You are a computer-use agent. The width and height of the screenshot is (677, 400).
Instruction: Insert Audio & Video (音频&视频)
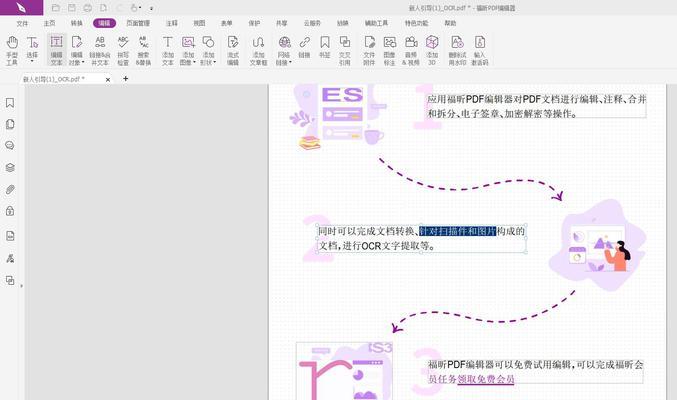411,50
